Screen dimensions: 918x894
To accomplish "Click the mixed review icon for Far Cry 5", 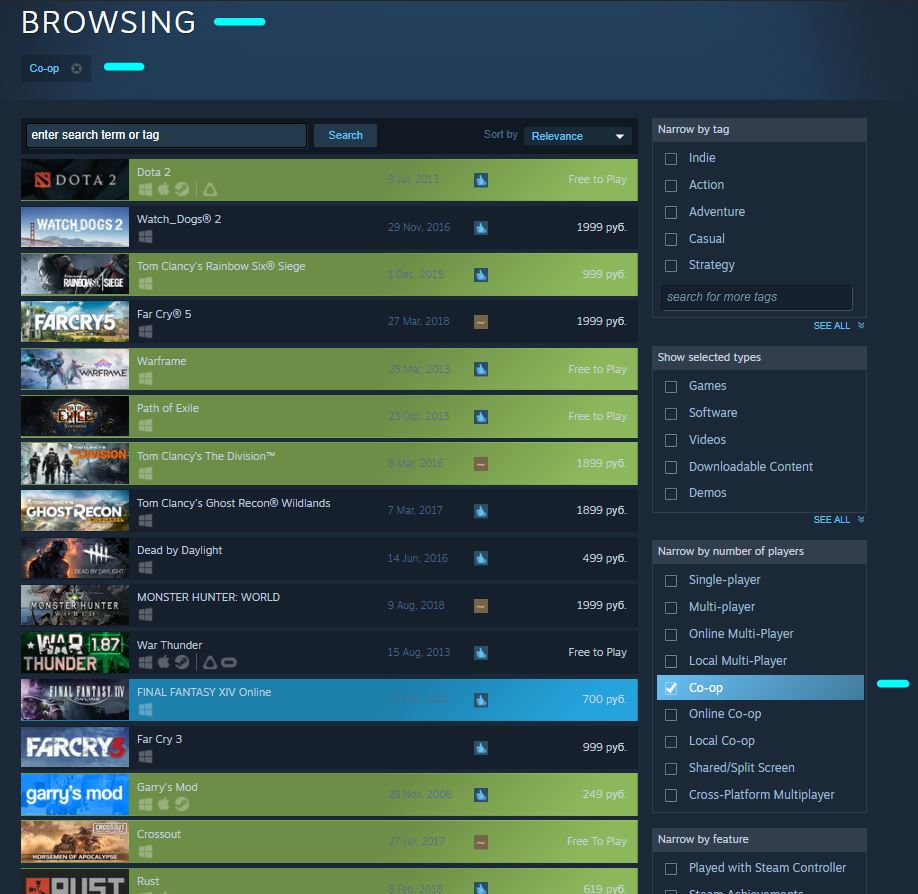I will click(481, 322).
